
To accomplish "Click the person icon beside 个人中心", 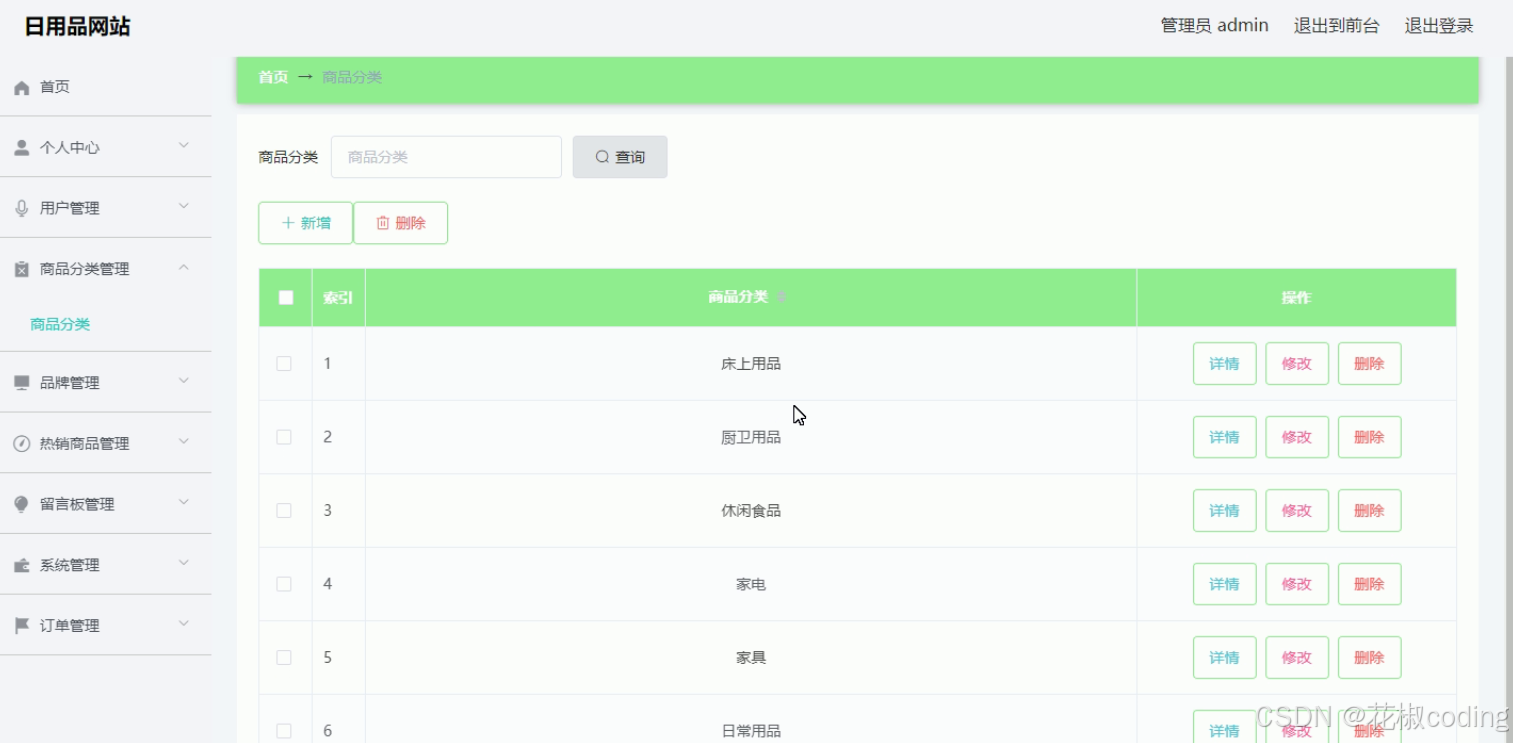I will pos(22,148).
